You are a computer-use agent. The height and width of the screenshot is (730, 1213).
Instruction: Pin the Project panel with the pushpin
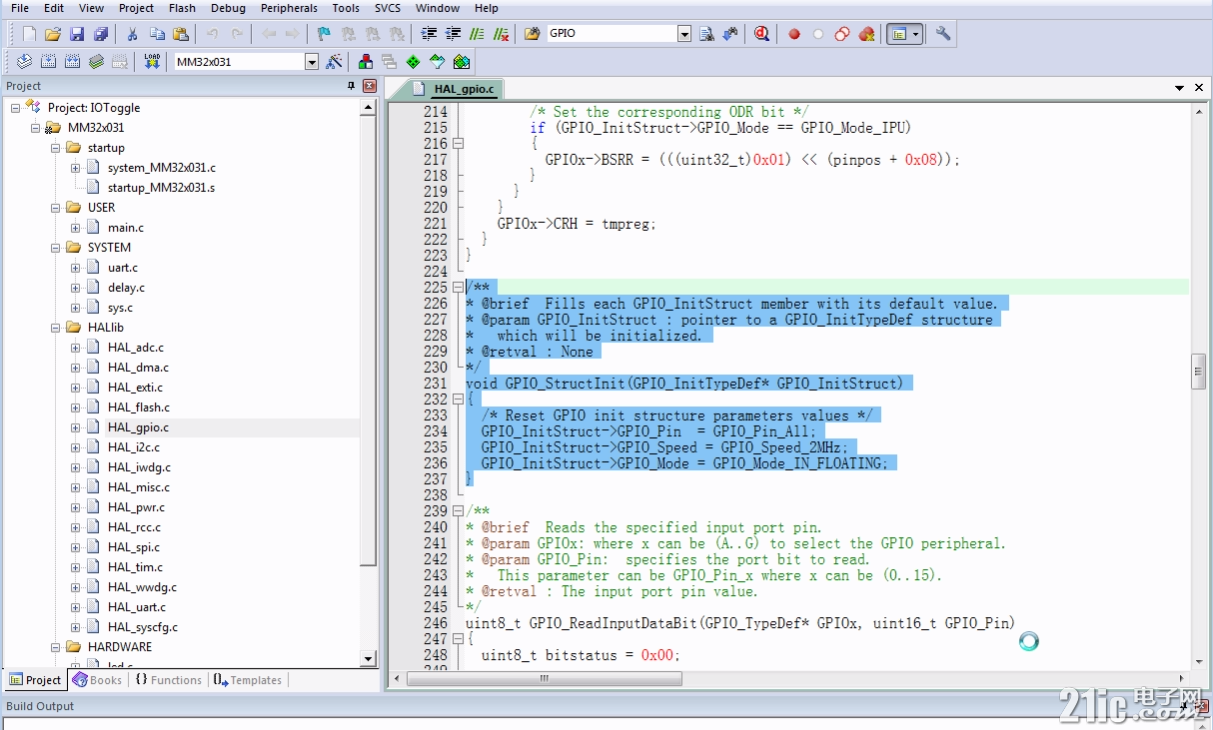[351, 86]
